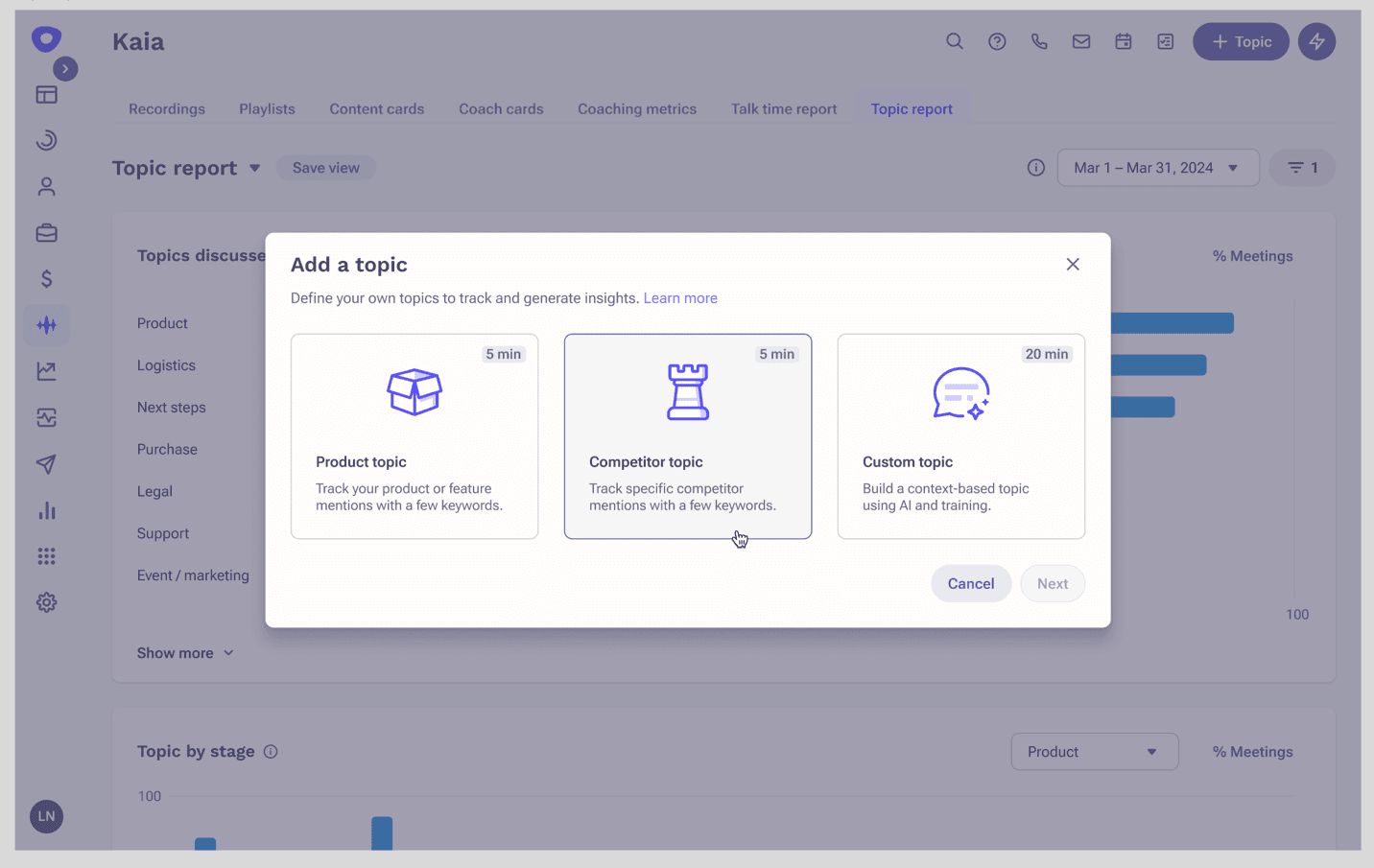The height and width of the screenshot is (868, 1374).
Task: Click the lightning bolt quick actions icon
Action: [1316, 41]
